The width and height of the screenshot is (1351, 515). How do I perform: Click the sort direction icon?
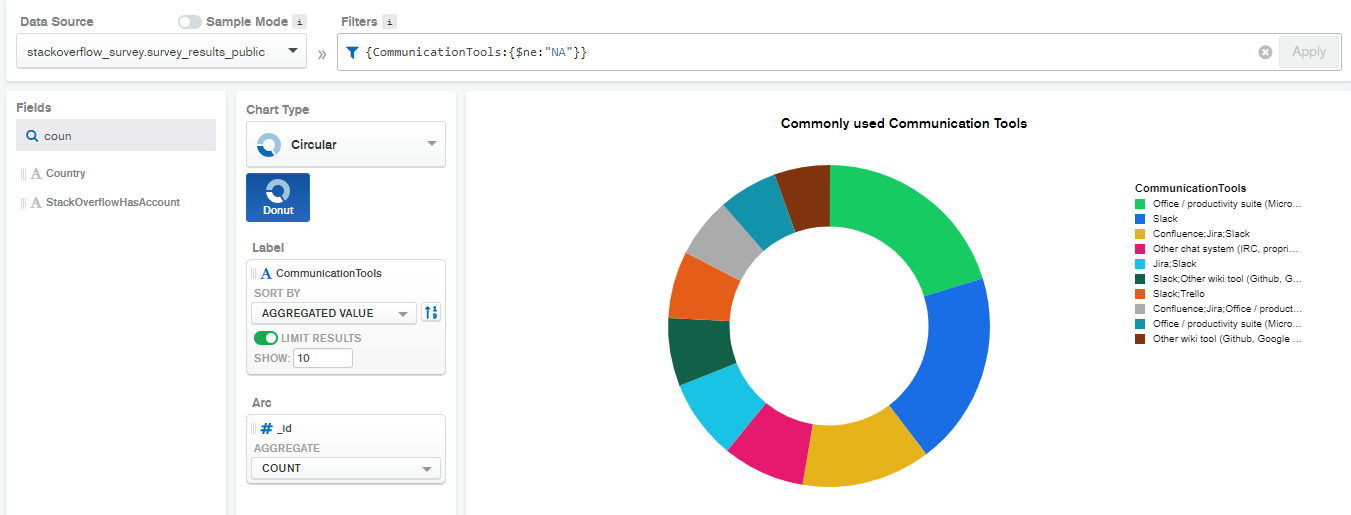coord(431,313)
